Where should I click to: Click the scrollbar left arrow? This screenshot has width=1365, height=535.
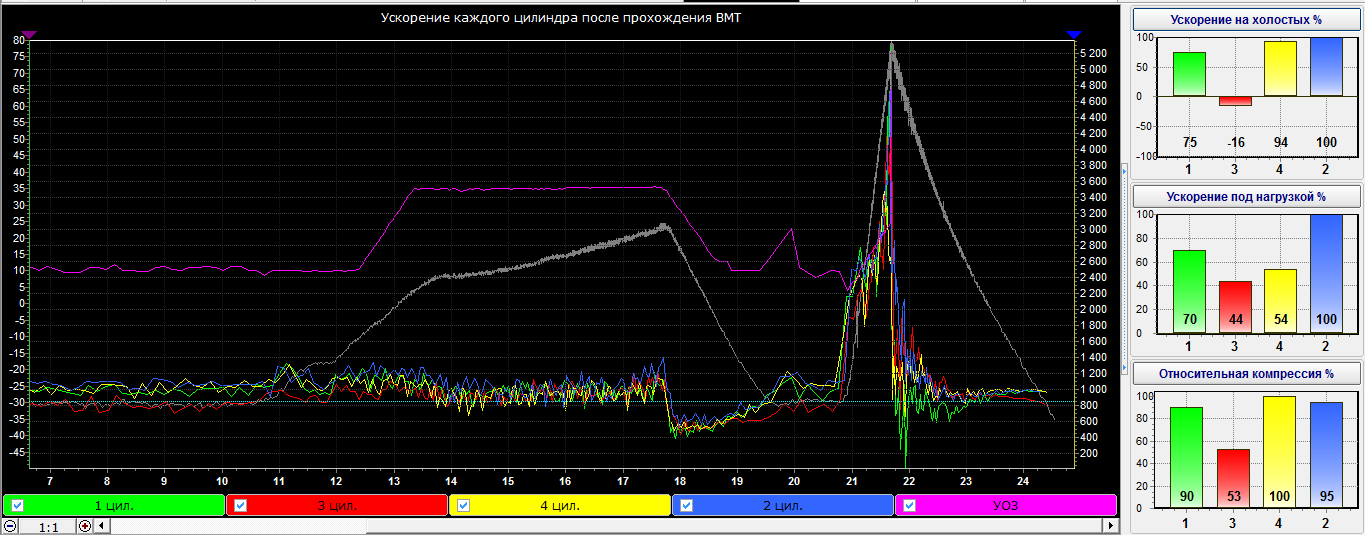coord(101,526)
